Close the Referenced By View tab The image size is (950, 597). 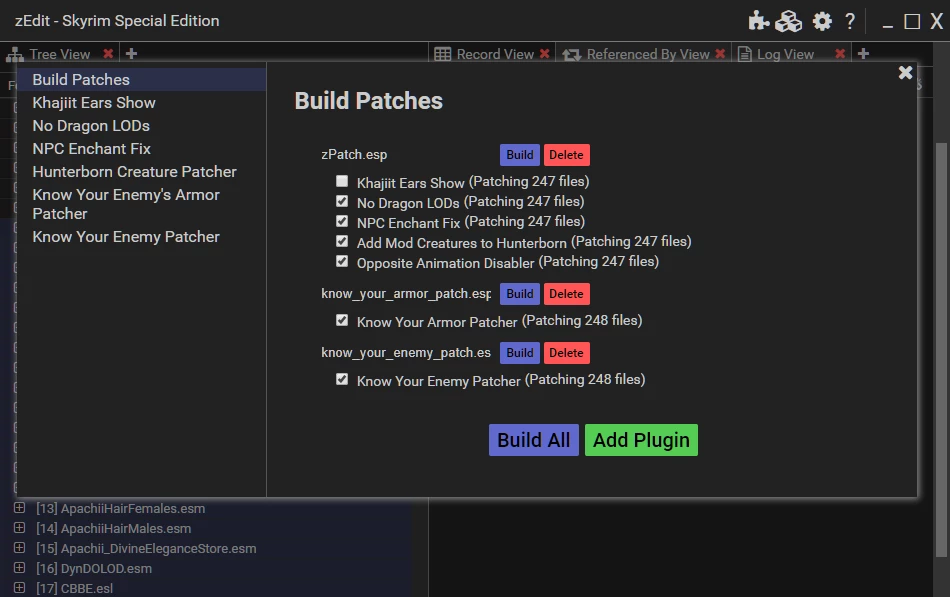pos(720,53)
